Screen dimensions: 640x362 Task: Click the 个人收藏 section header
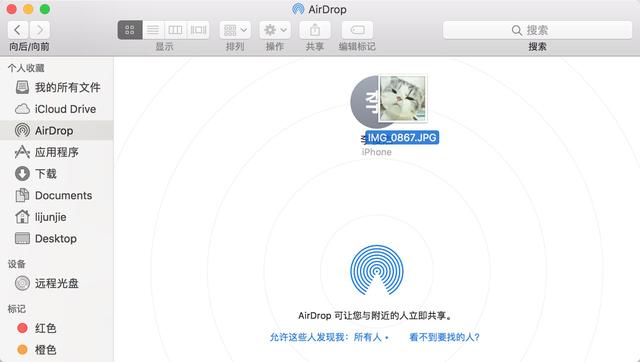[x=26, y=68]
